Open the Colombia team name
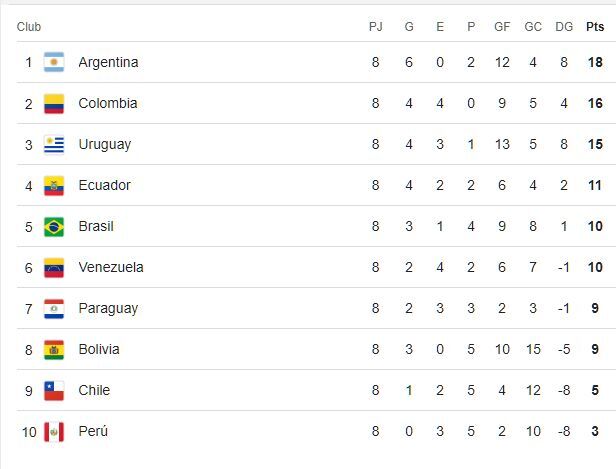This screenshot has width=616, height=469. click(x=108, y=104)
